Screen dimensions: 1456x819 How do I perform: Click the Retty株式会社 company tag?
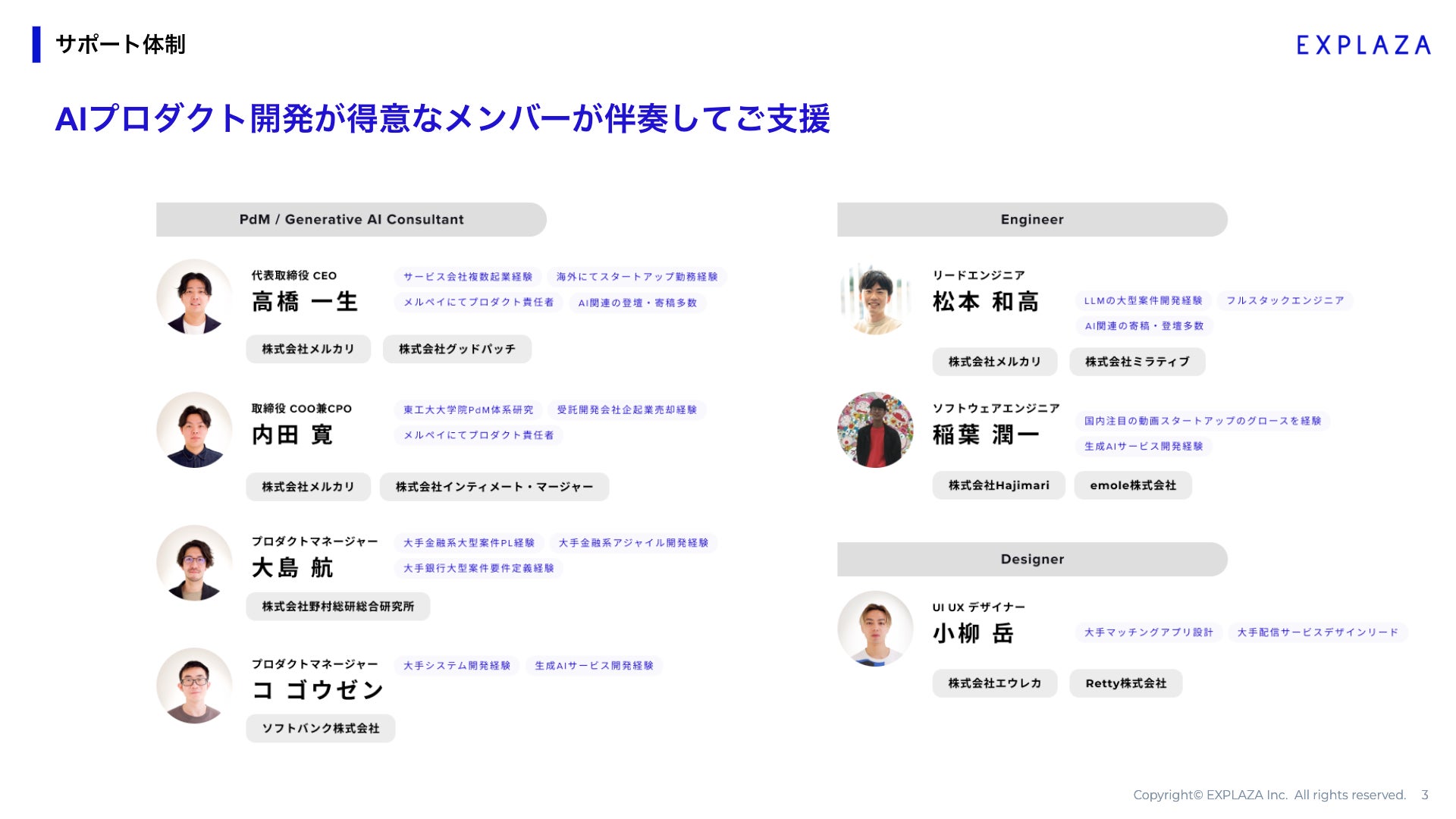(1125, 683)
